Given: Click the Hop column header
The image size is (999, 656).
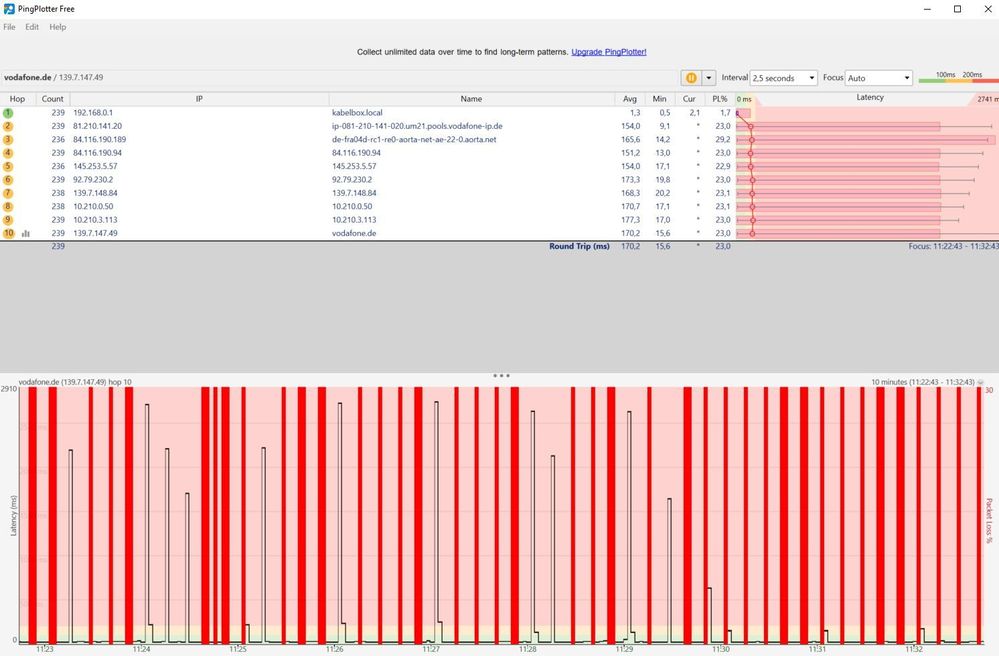Looking at the screenshot, I should (x=17, y=99).
